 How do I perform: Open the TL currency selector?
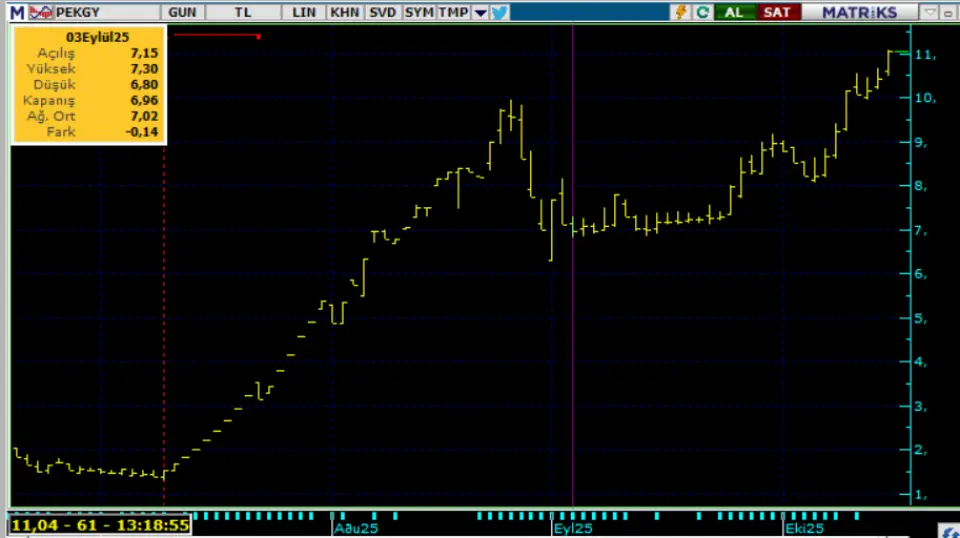coord(243,12)
